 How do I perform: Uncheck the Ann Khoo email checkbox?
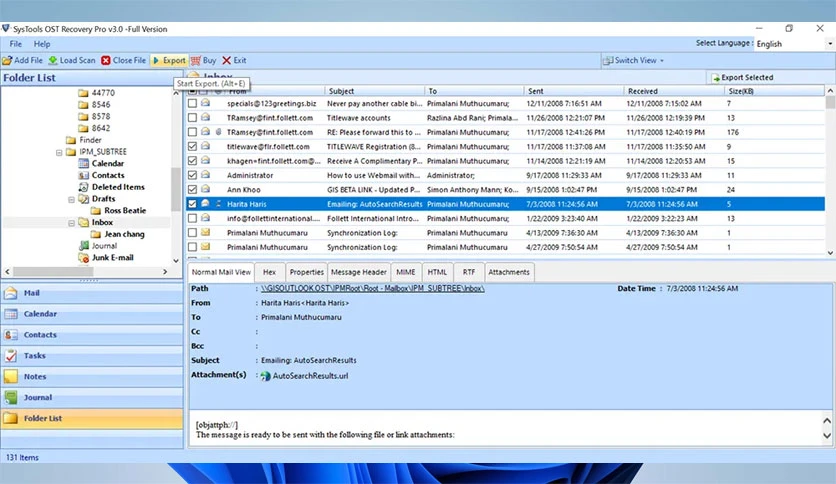coord(192,190)
